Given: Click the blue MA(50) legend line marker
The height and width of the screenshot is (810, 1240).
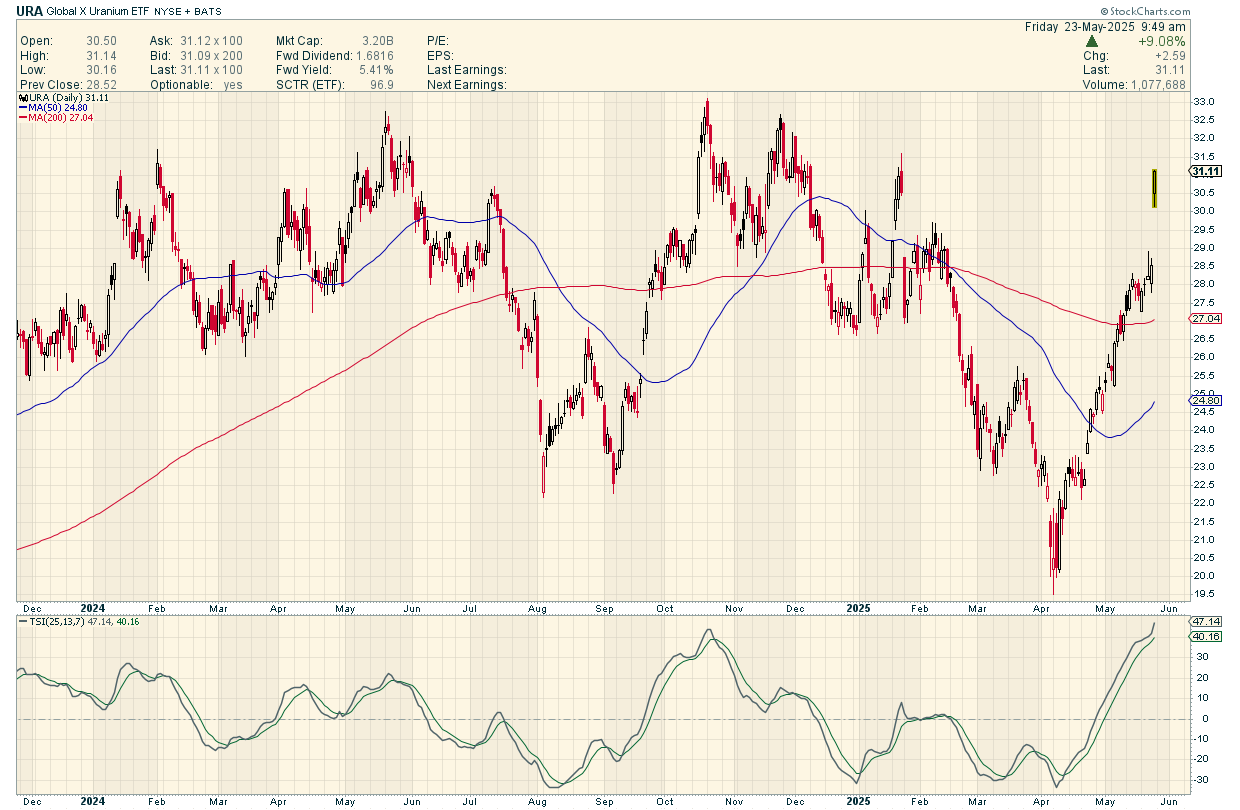Looking at the screenshot, I should (22, 108).
